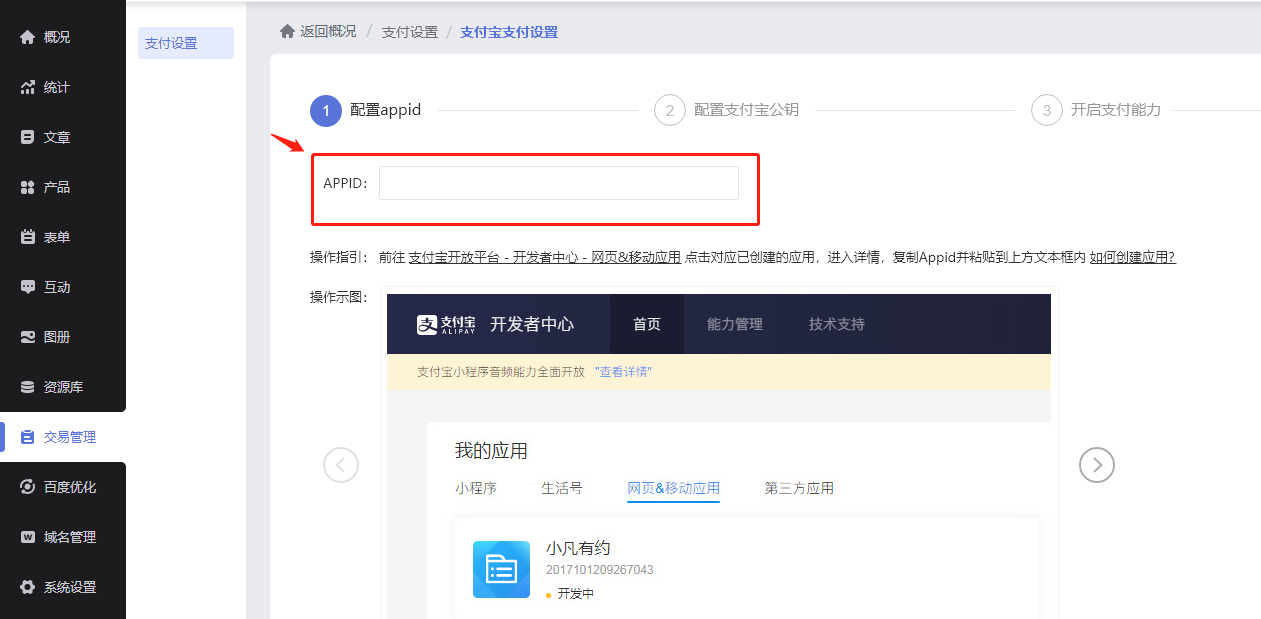Screen dimensions: 1261x619
Task: Click the 交易管理 clipboard icon
Action: [27, 437]
